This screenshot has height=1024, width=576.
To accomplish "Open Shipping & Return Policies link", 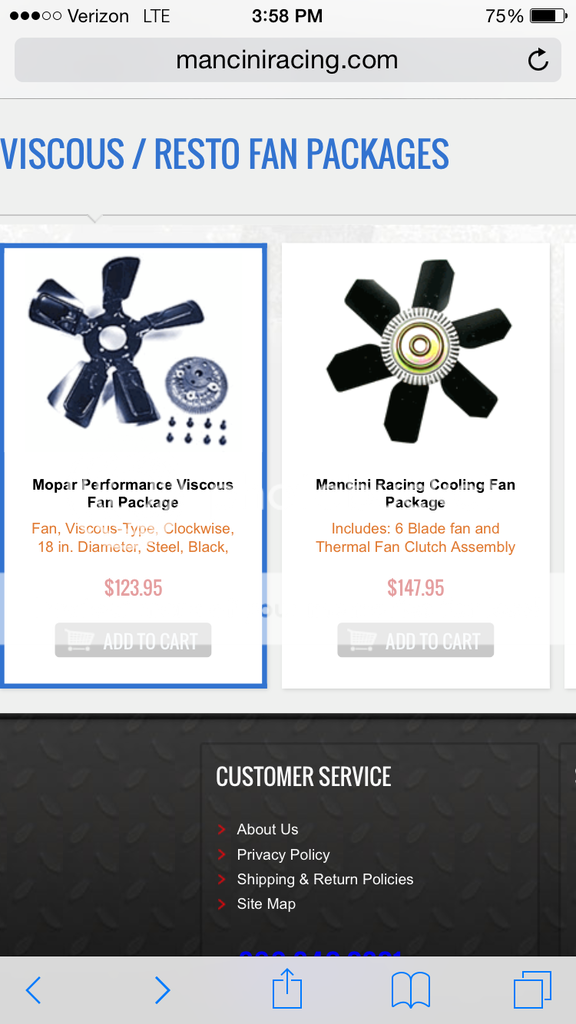I will point(325,879).
